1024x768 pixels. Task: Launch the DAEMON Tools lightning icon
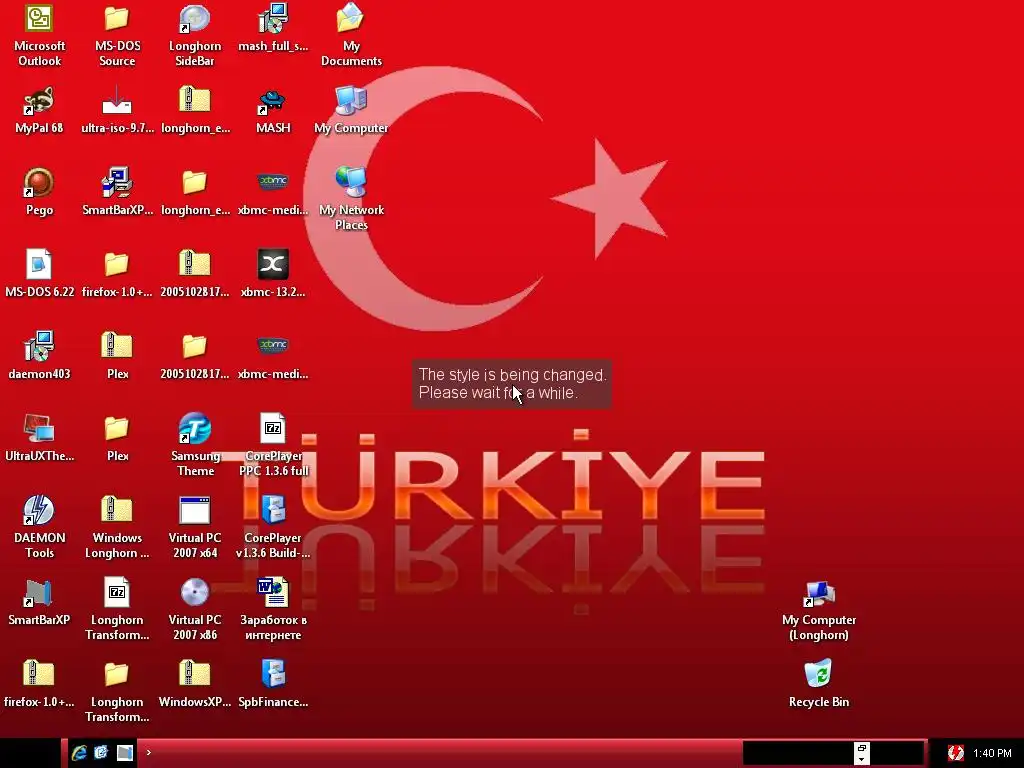pyautogui.click(x=39, y=511)
